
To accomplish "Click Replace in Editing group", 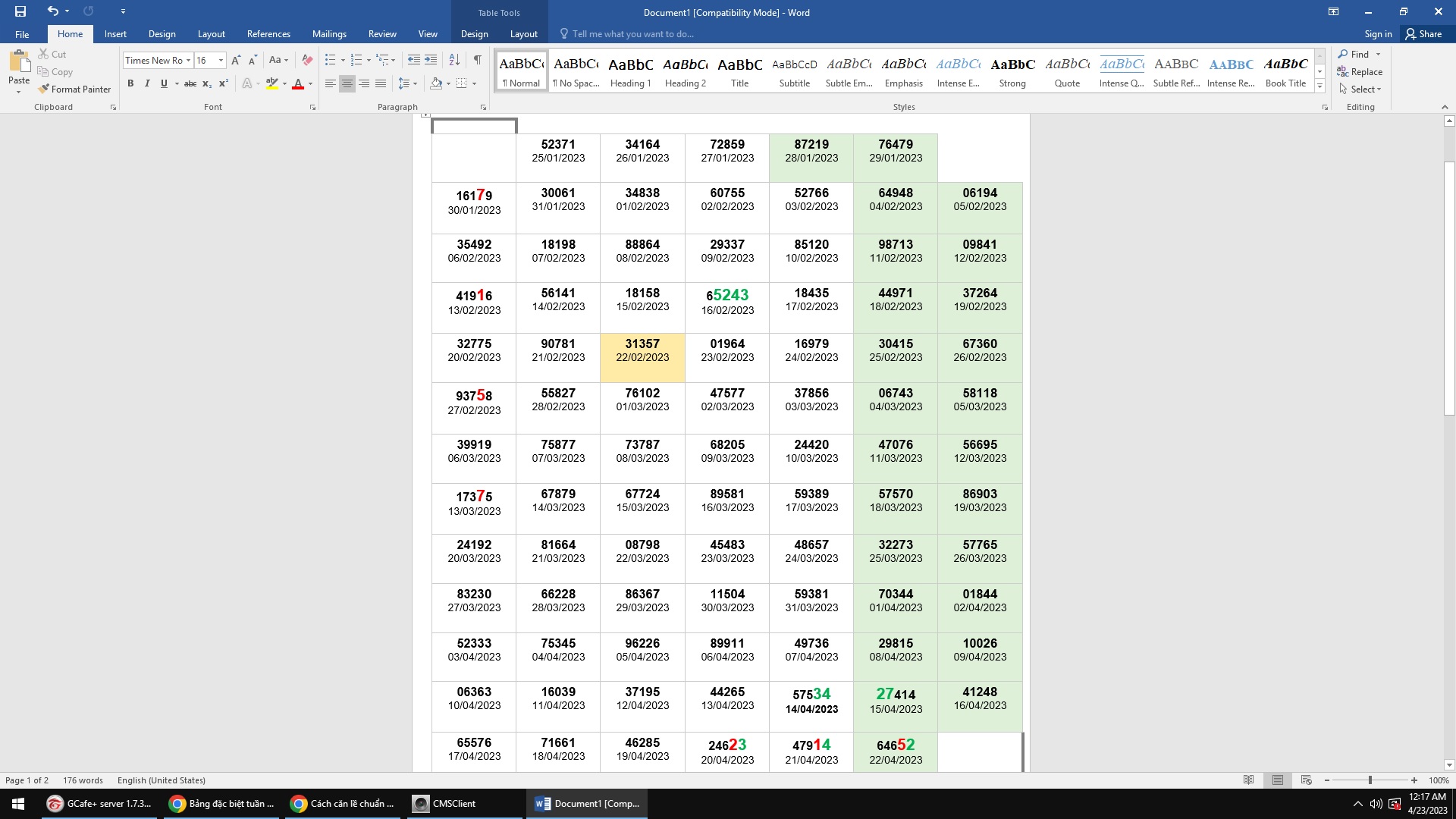I will (1366, 72).
